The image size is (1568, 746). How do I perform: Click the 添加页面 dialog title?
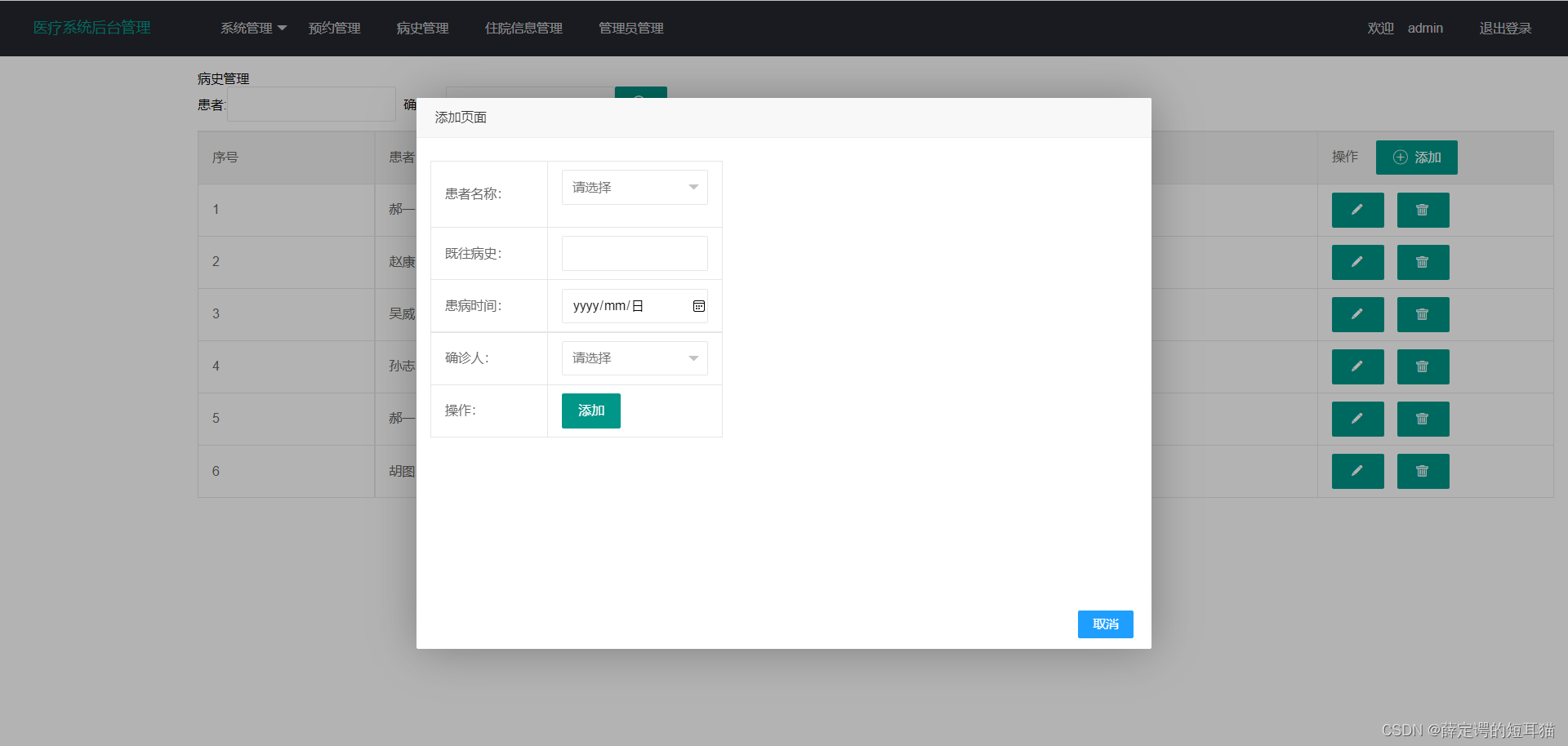(x=461, y=118)
